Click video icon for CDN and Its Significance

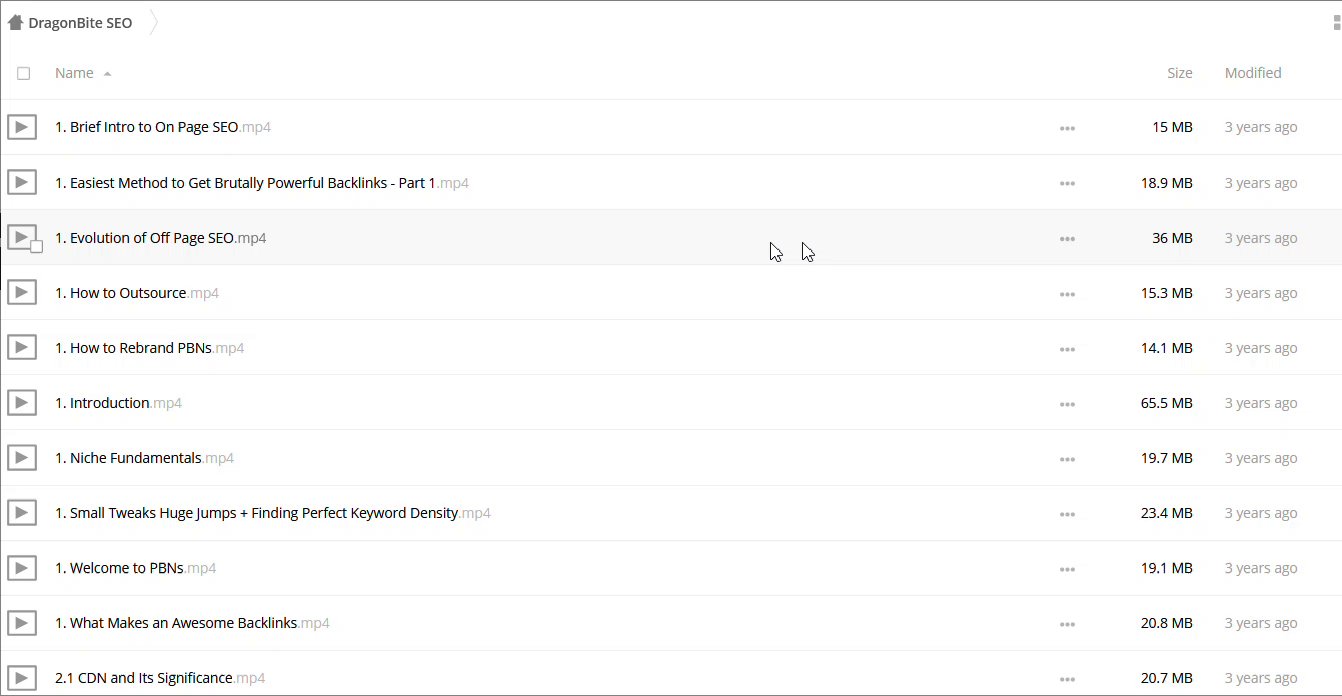tap(22, 678)
